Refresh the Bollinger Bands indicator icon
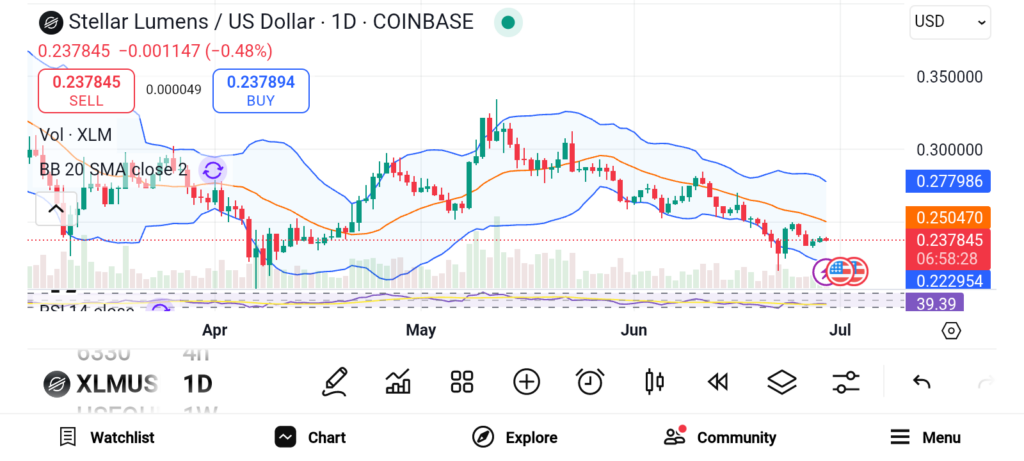 point(212,171)
